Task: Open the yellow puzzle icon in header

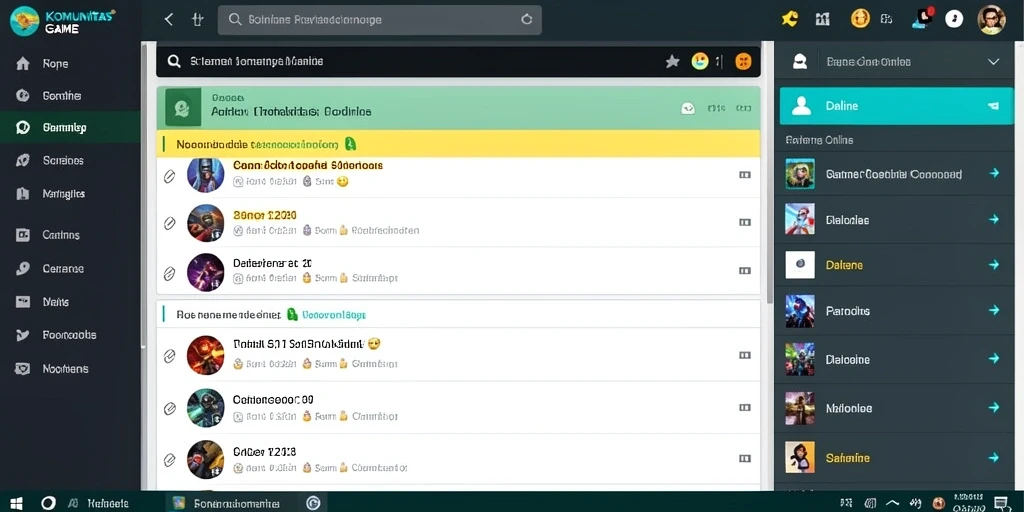Action: click(790, 19)
